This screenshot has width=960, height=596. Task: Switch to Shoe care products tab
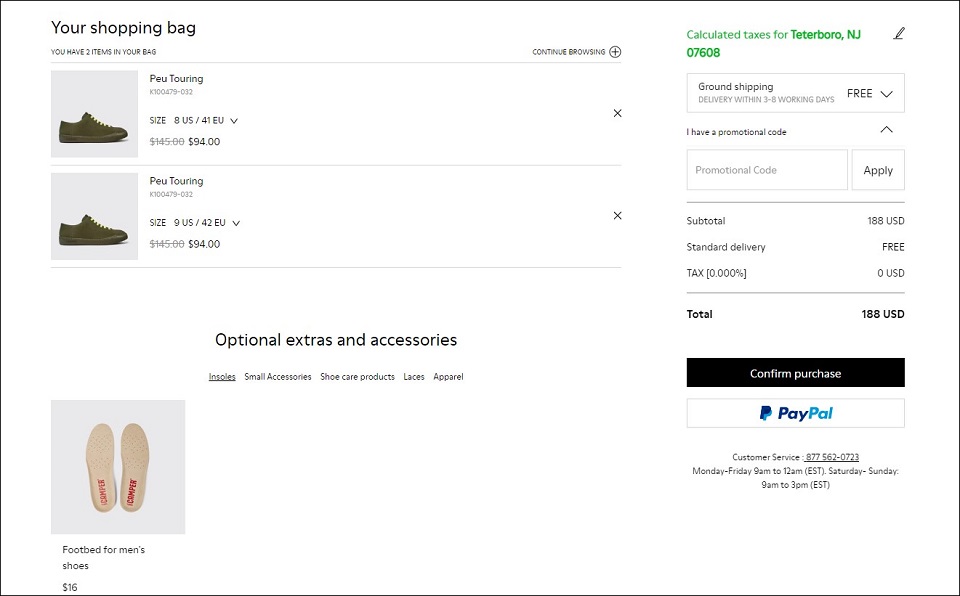pos(358,377)
